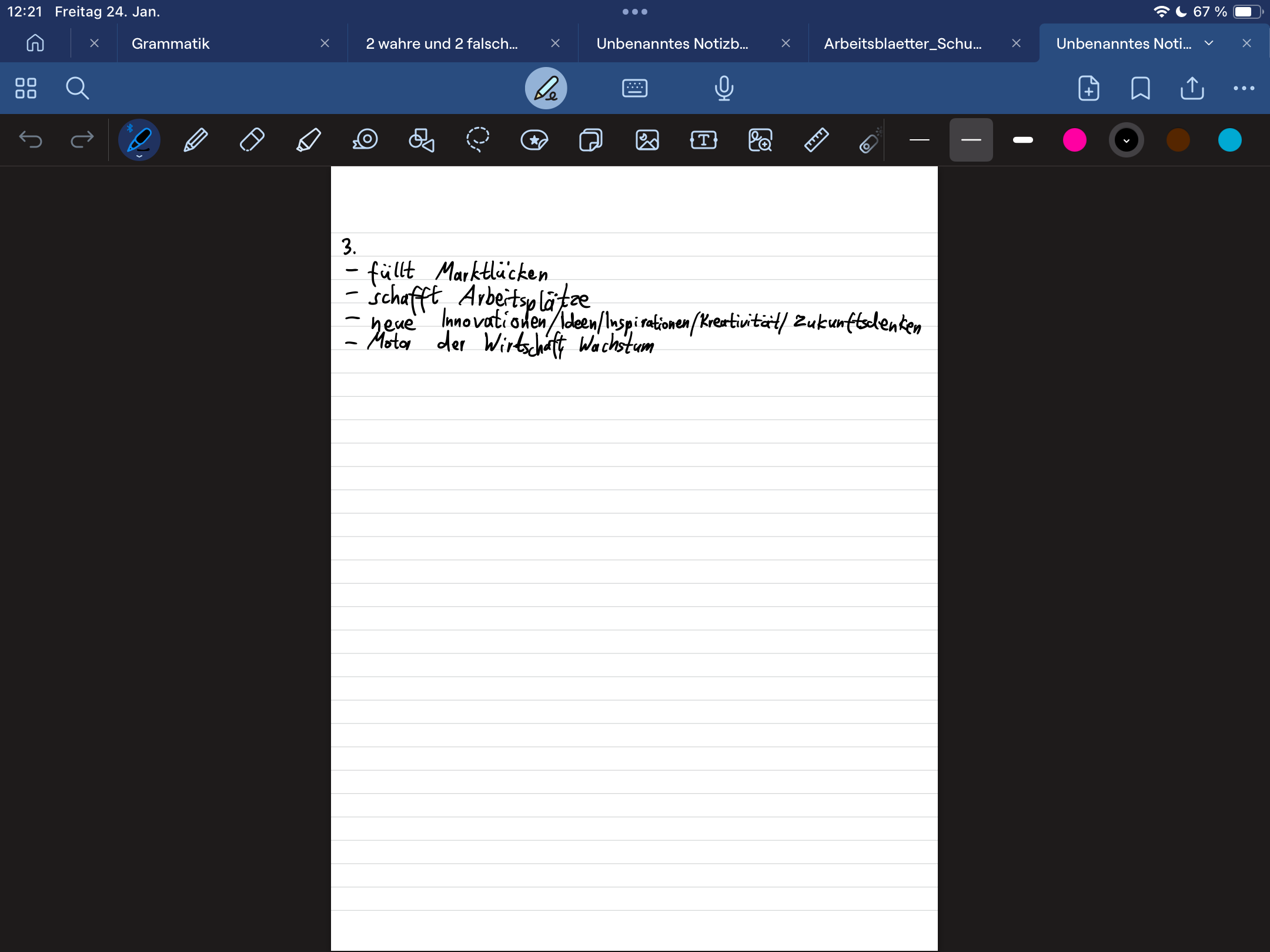The height and width of the screenshot is (952, 1270).
Task: Toggle the laser pointer tool
Action: pos(870,140)
